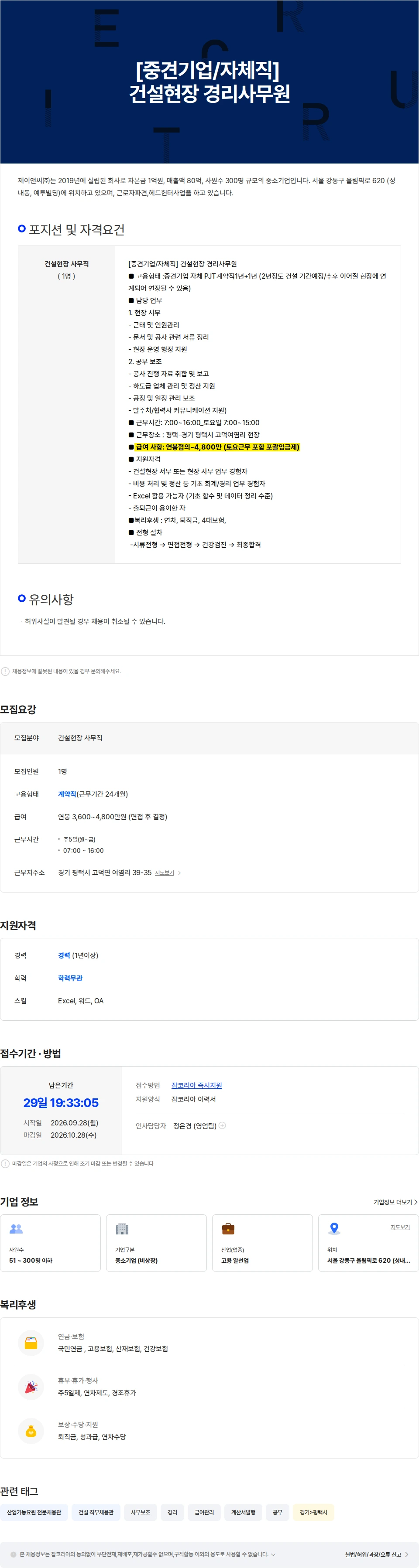419x1568 pixels.
Task: Click 잡코리아 즉시지원 apply link
Action: click(x=197, y=1085)
